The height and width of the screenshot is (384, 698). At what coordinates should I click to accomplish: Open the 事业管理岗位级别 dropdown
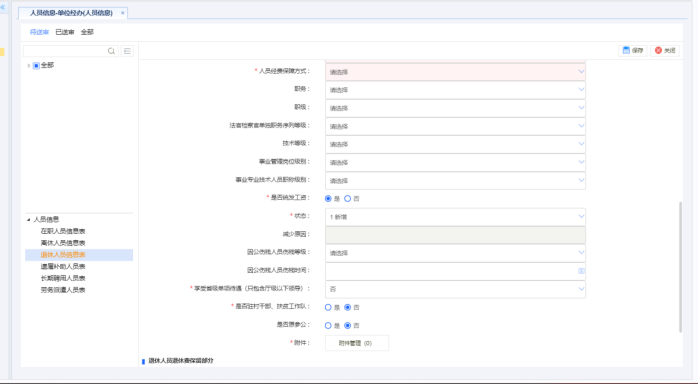pos(455,162)
